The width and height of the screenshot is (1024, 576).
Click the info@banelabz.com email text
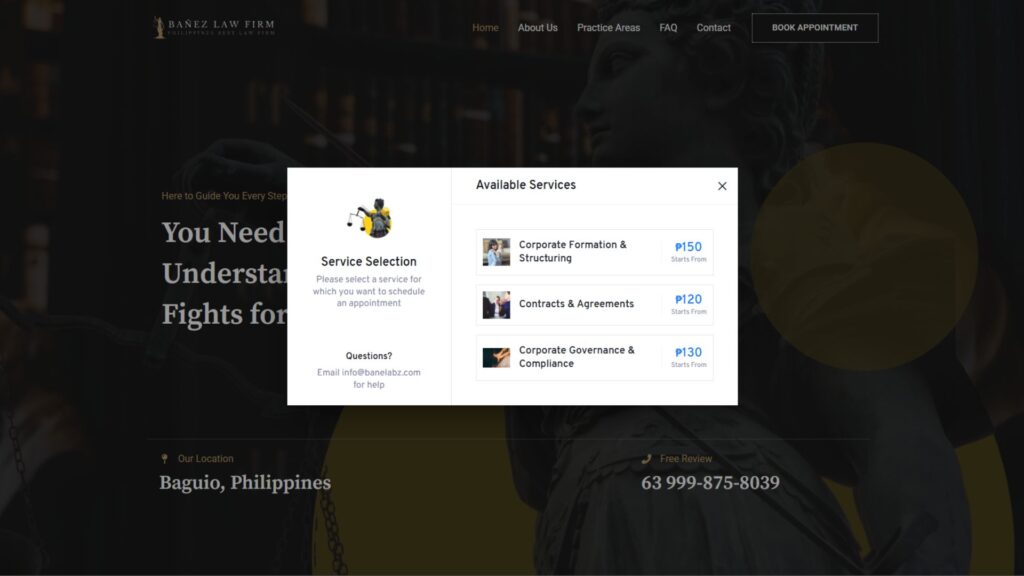[x=381, y=373]
